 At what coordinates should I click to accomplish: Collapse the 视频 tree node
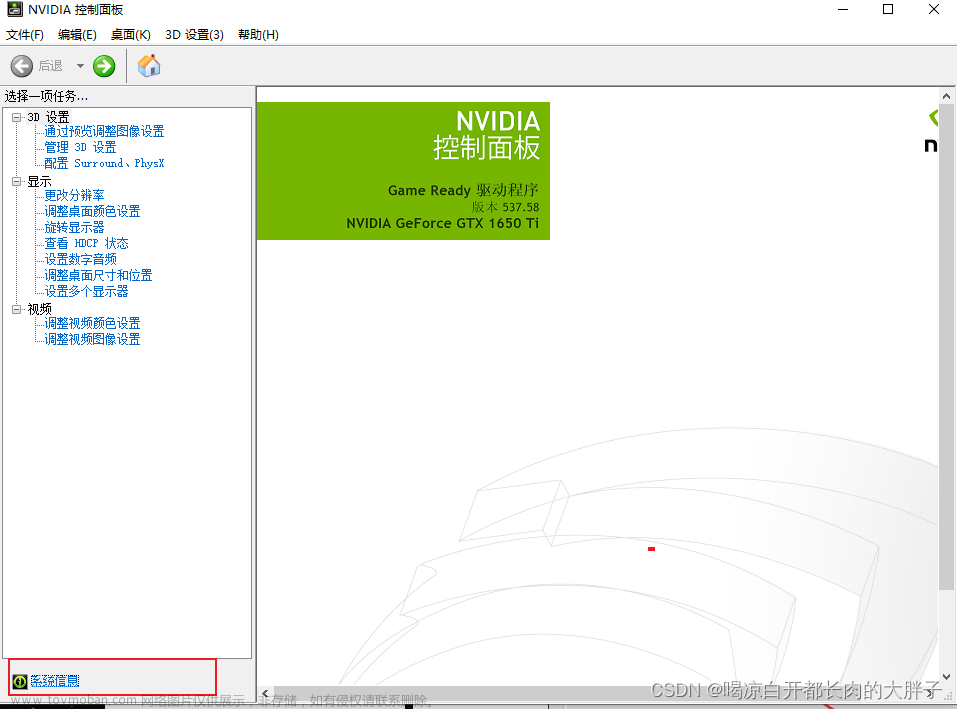16,309
